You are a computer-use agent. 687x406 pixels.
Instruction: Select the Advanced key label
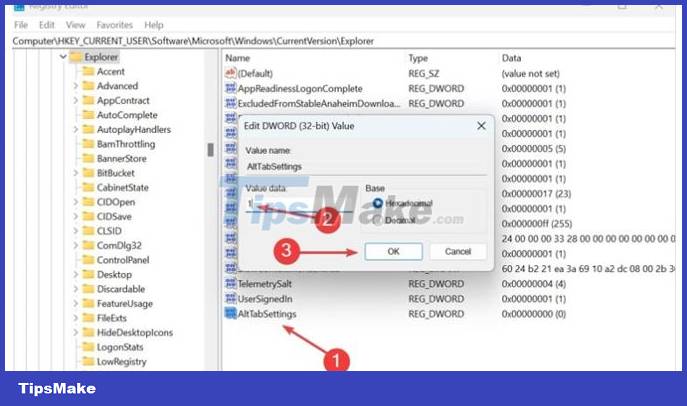[117, 86]
